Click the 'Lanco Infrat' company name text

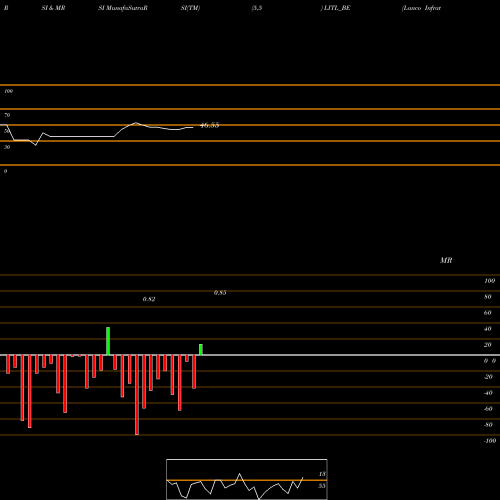[421, 8]
